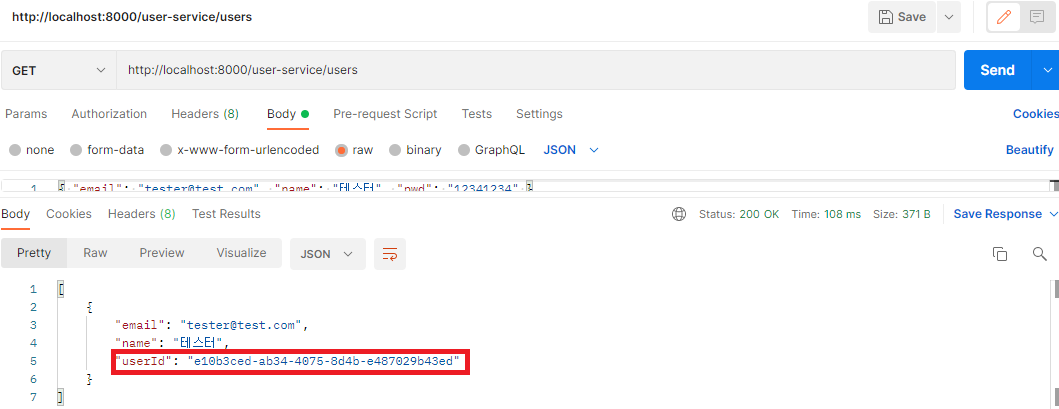Click the Save button

[x=902, y=17]
